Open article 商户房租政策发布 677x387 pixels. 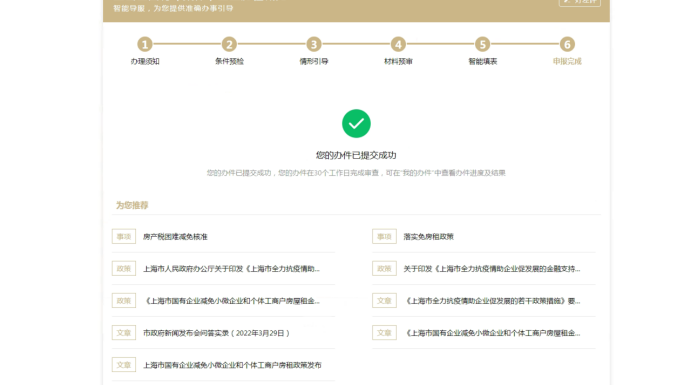coord(232,365)
